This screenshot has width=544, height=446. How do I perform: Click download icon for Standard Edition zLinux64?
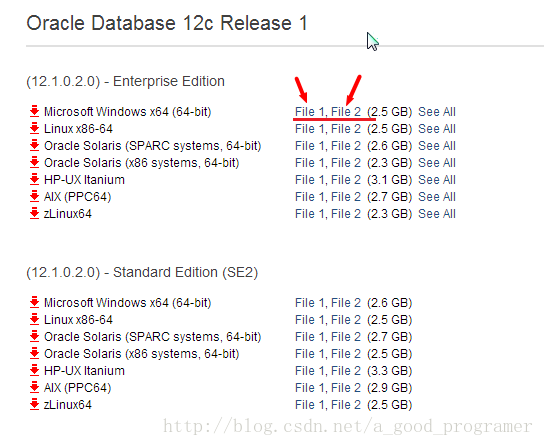click(34, 404)
